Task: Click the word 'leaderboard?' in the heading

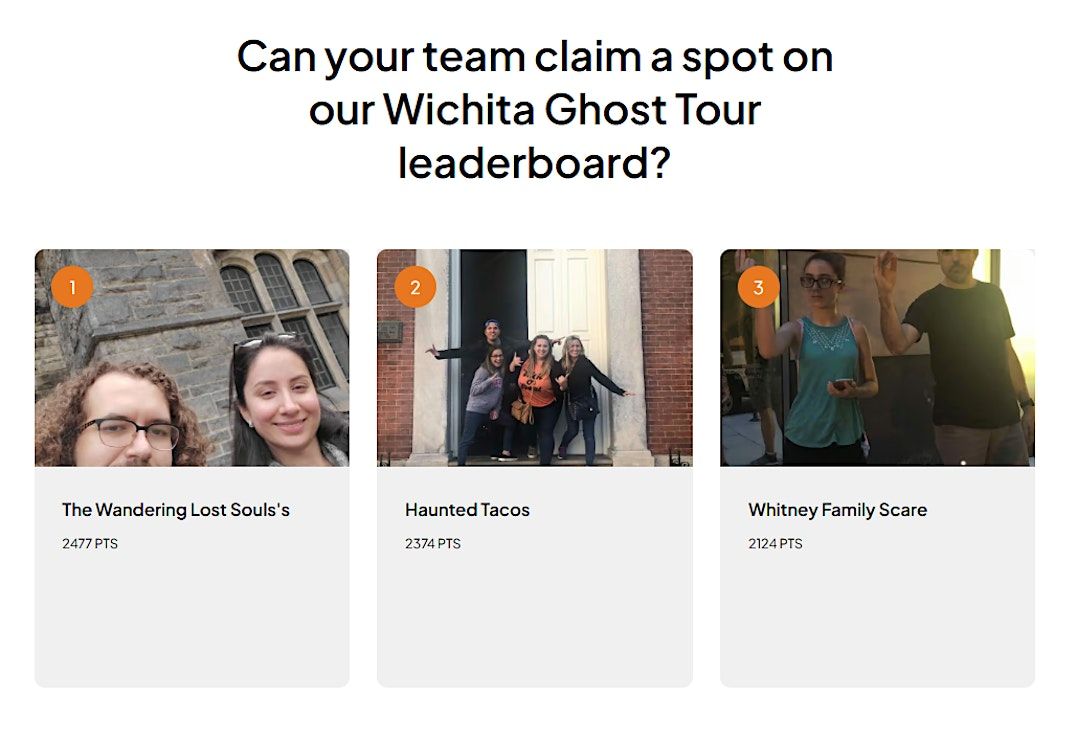Action: pos(535,164)
